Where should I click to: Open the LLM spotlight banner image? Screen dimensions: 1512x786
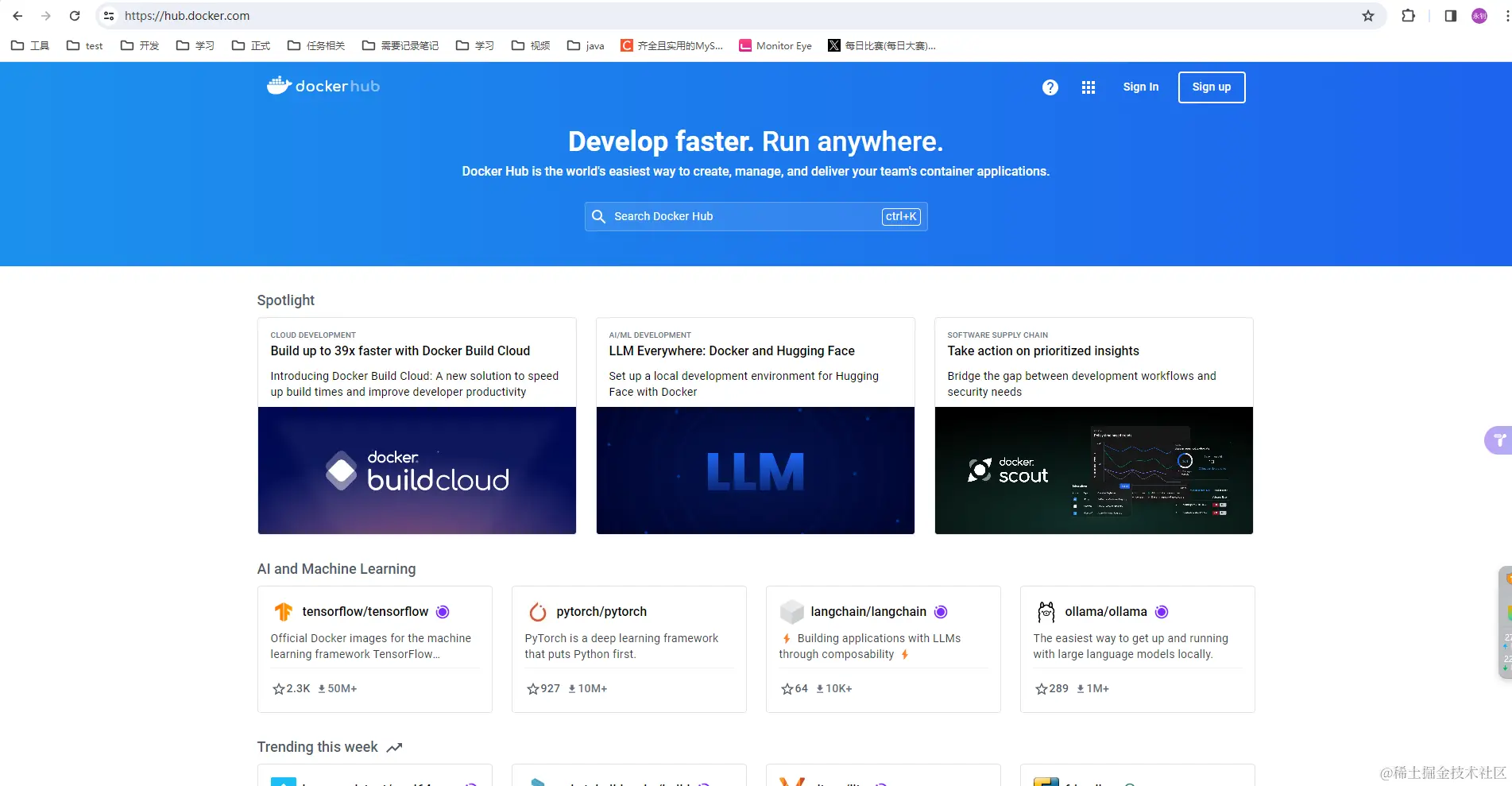click(x=756, y=470)
